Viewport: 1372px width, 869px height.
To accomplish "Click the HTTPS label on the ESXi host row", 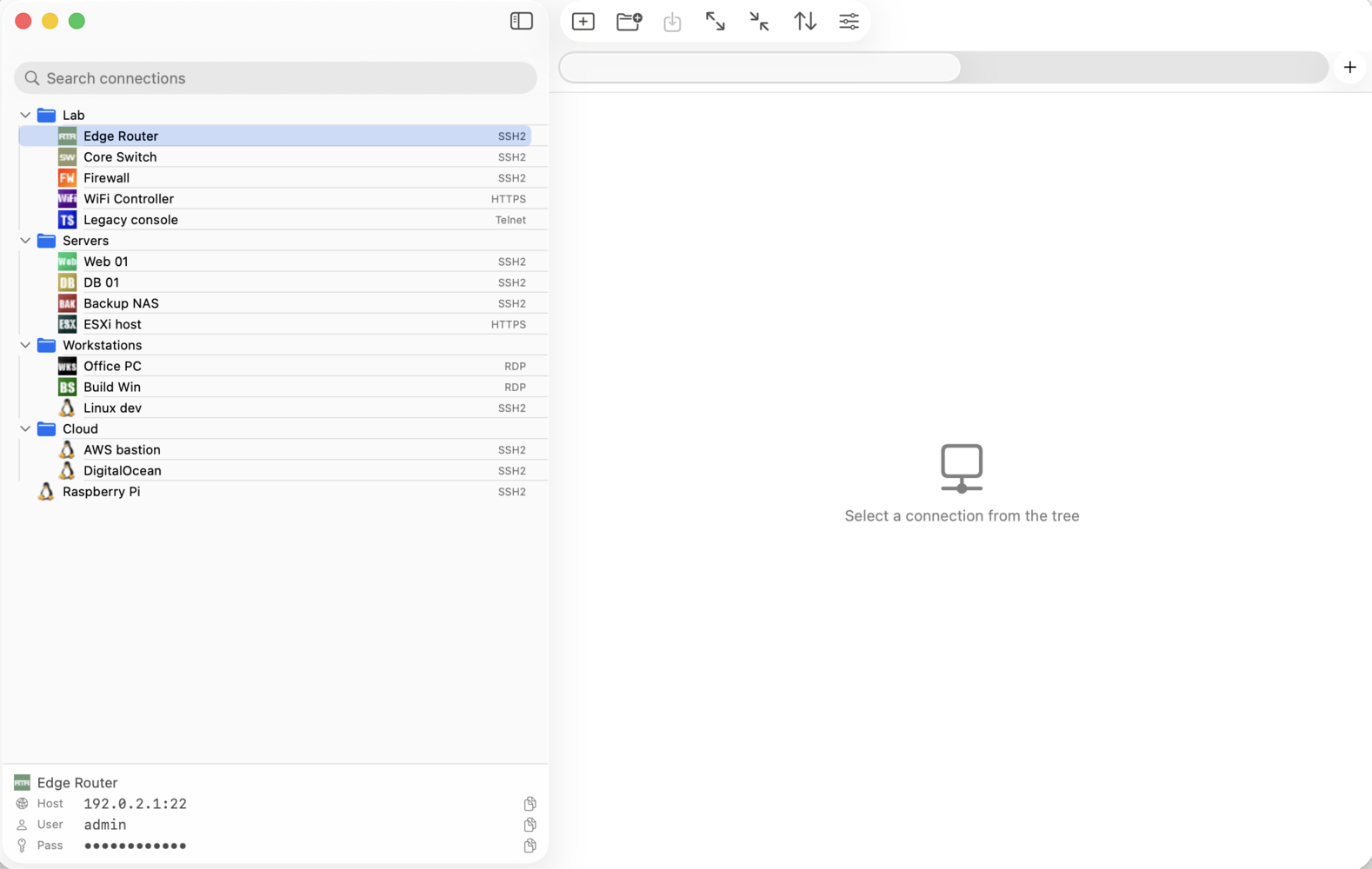I will [x=509, y=324].
